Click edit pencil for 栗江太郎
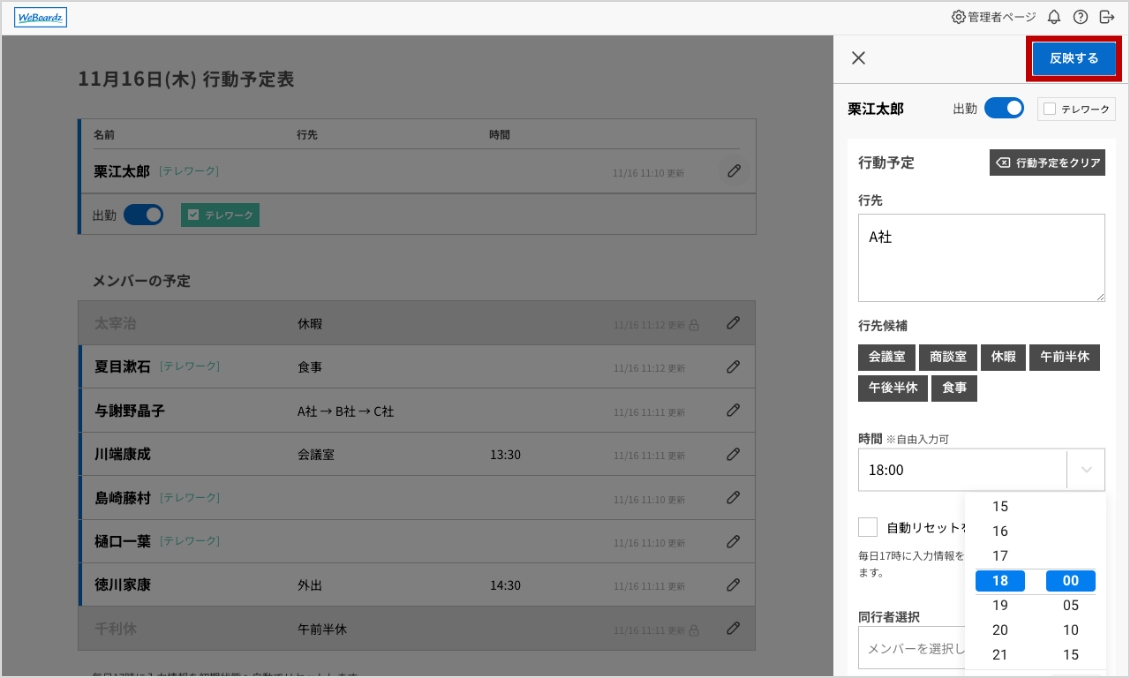 (734, 171)
